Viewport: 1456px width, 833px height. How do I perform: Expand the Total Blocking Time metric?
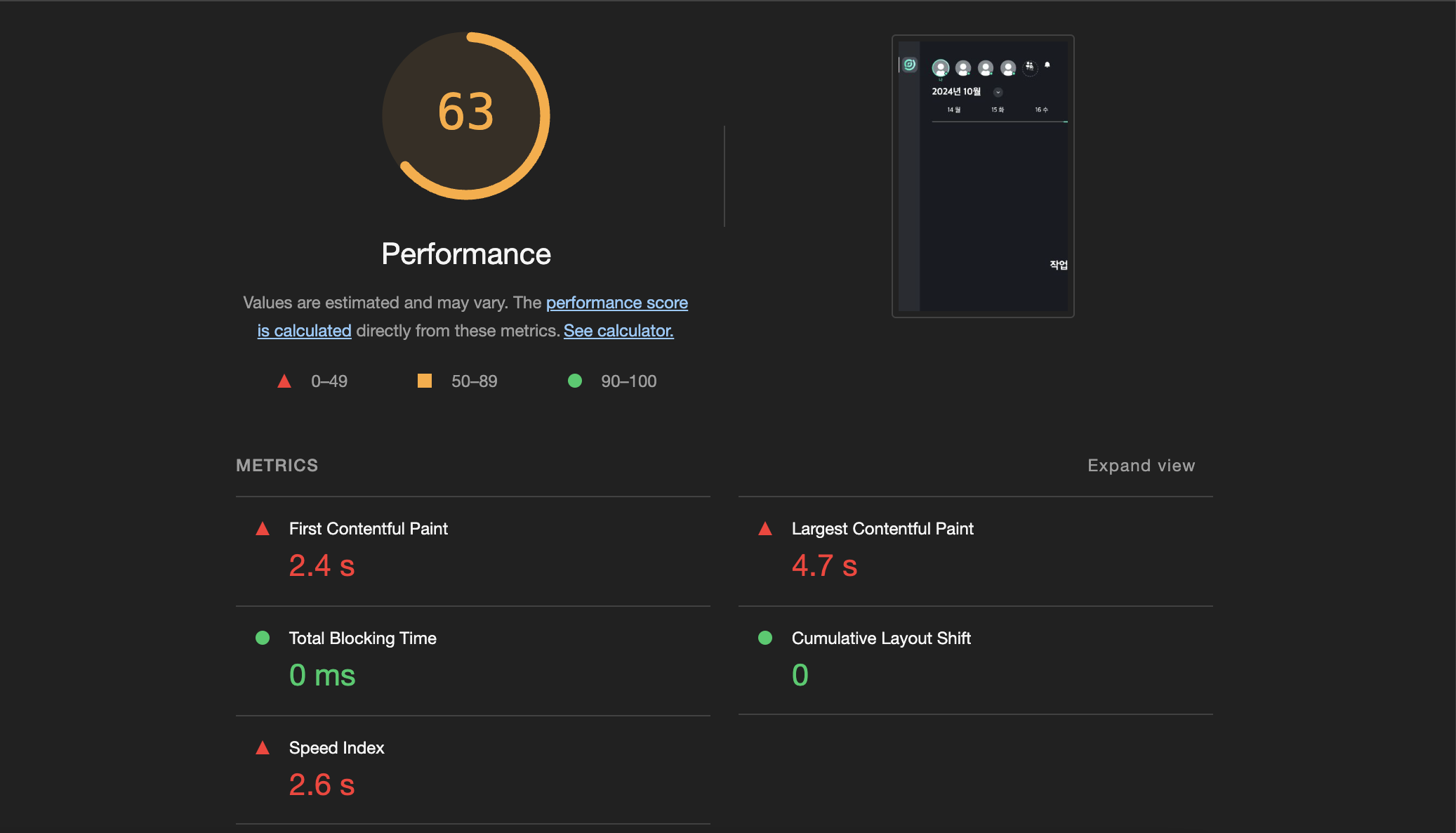[362, 638]
